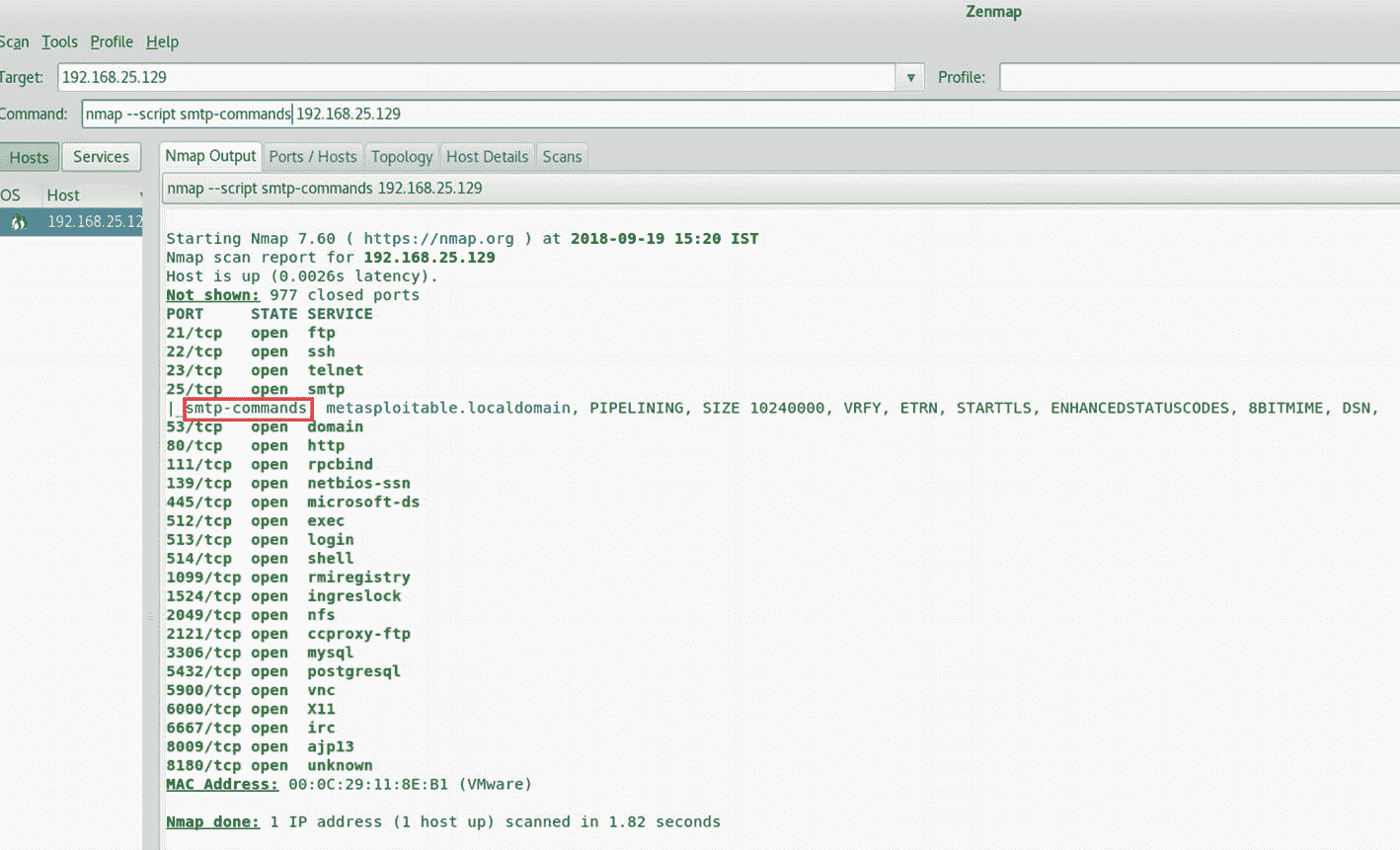Open the Tools menu
The width and height of the screenshot is (1400, 850).
click(59, 41)
